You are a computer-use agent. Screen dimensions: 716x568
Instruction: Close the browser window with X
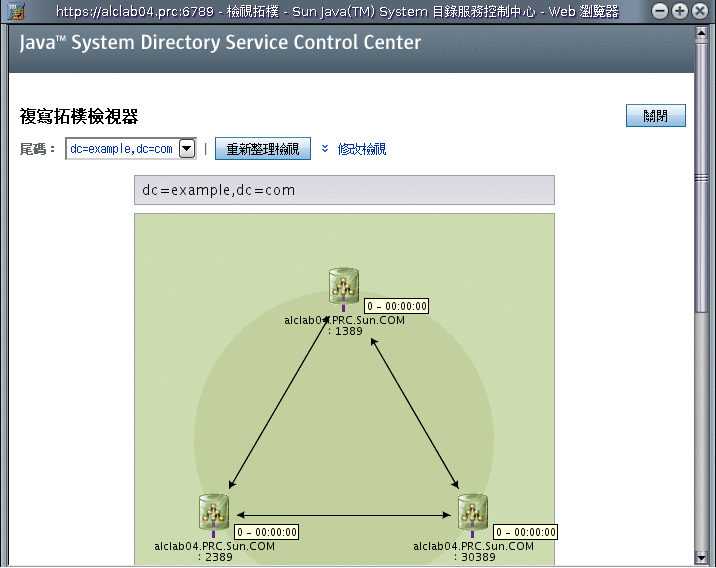pyautogui.click(x=700, y=11)
